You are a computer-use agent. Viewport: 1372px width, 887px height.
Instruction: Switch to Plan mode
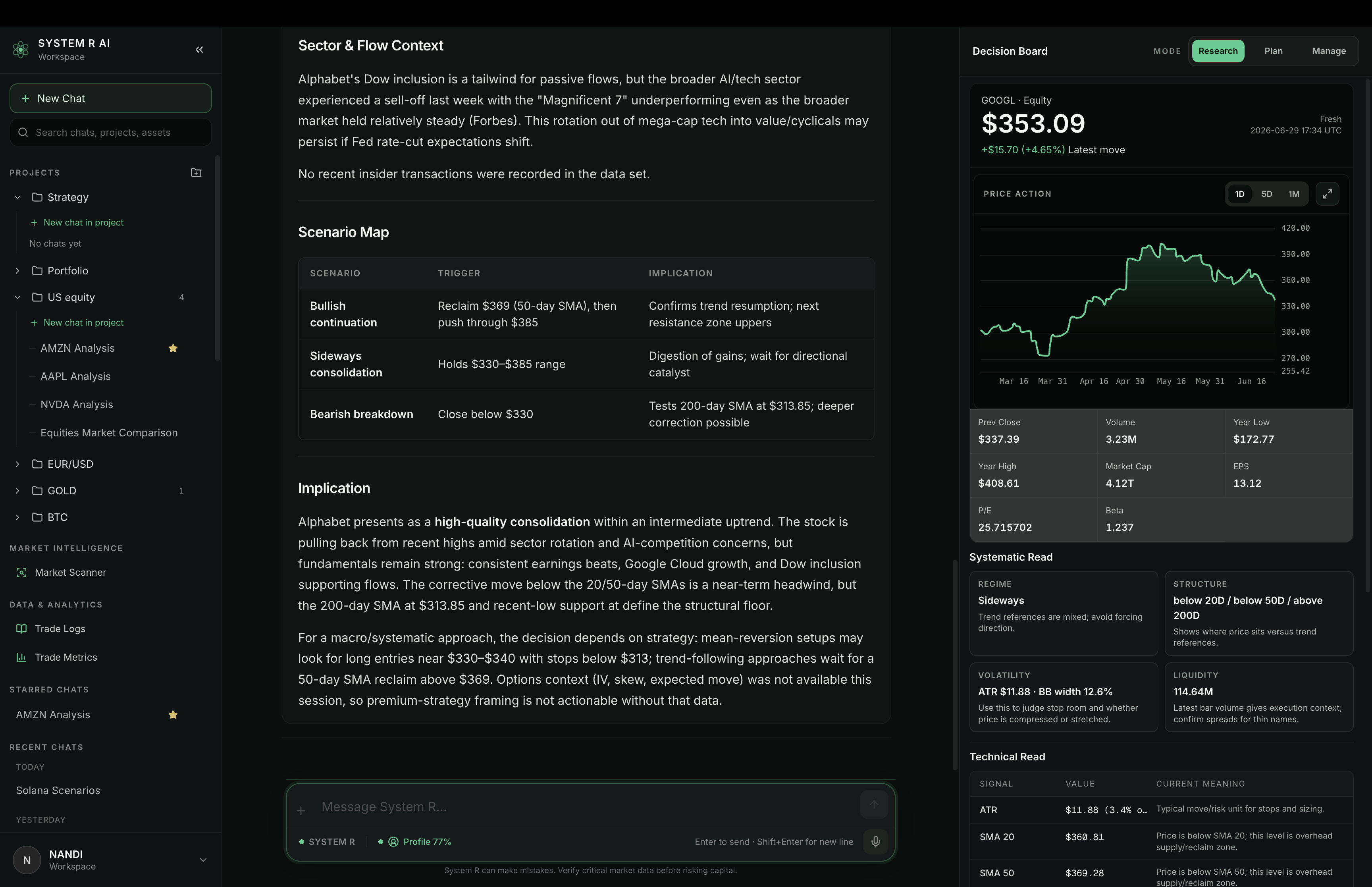tap(1273, 51)
